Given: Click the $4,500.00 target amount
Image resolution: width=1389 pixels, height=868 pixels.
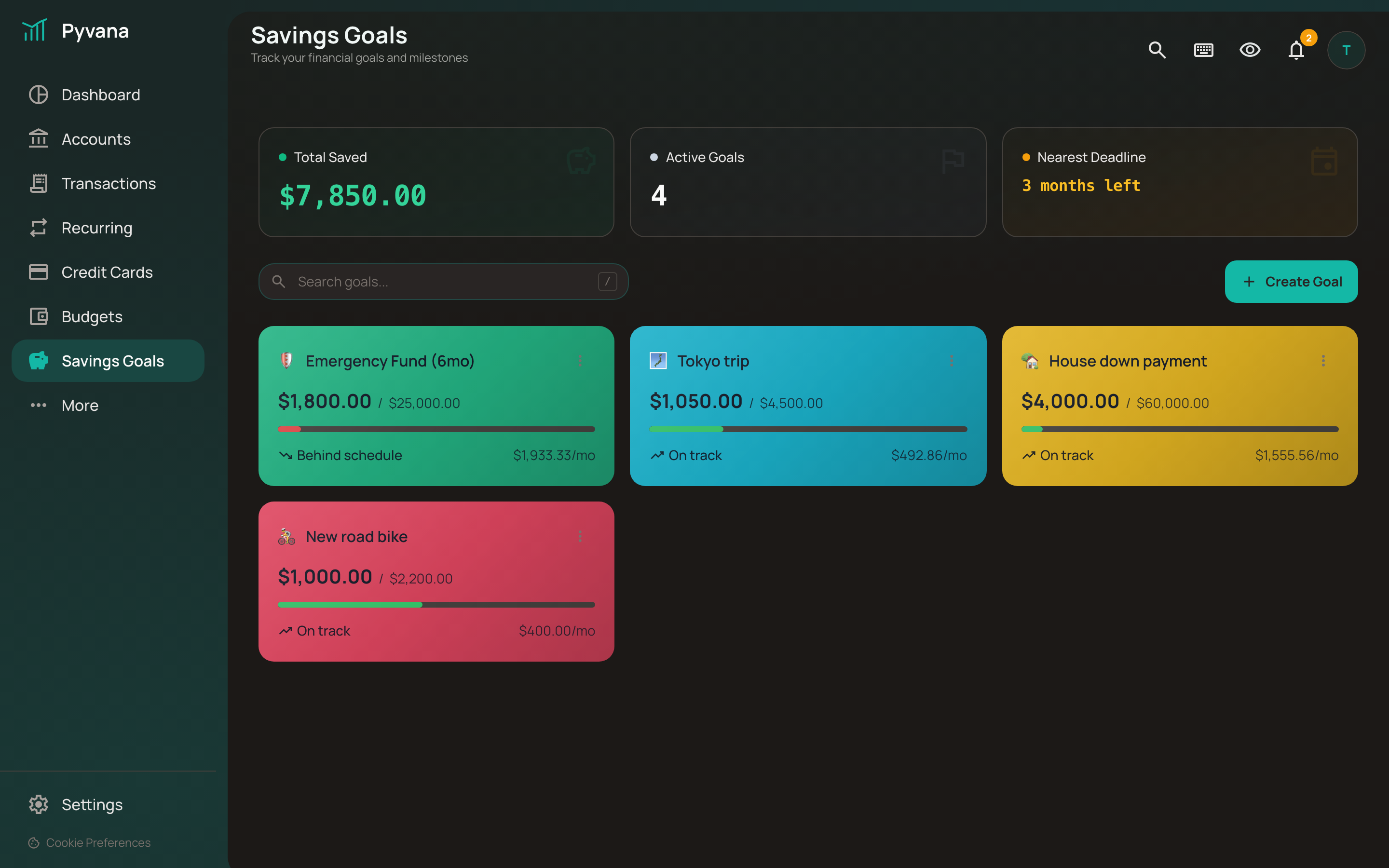Looking at the screenshot, I should (791, 403).
